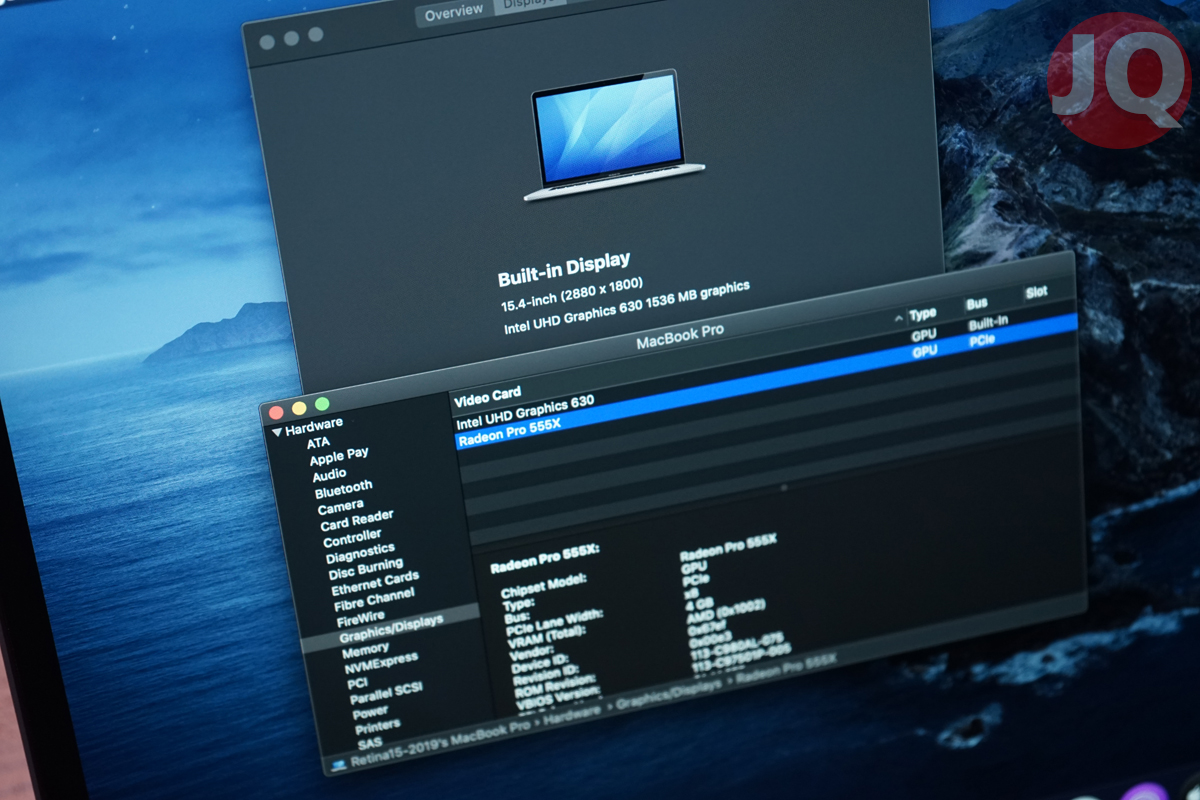
Task: Switch to Overview tab in About This Mac
Action: 454,14
